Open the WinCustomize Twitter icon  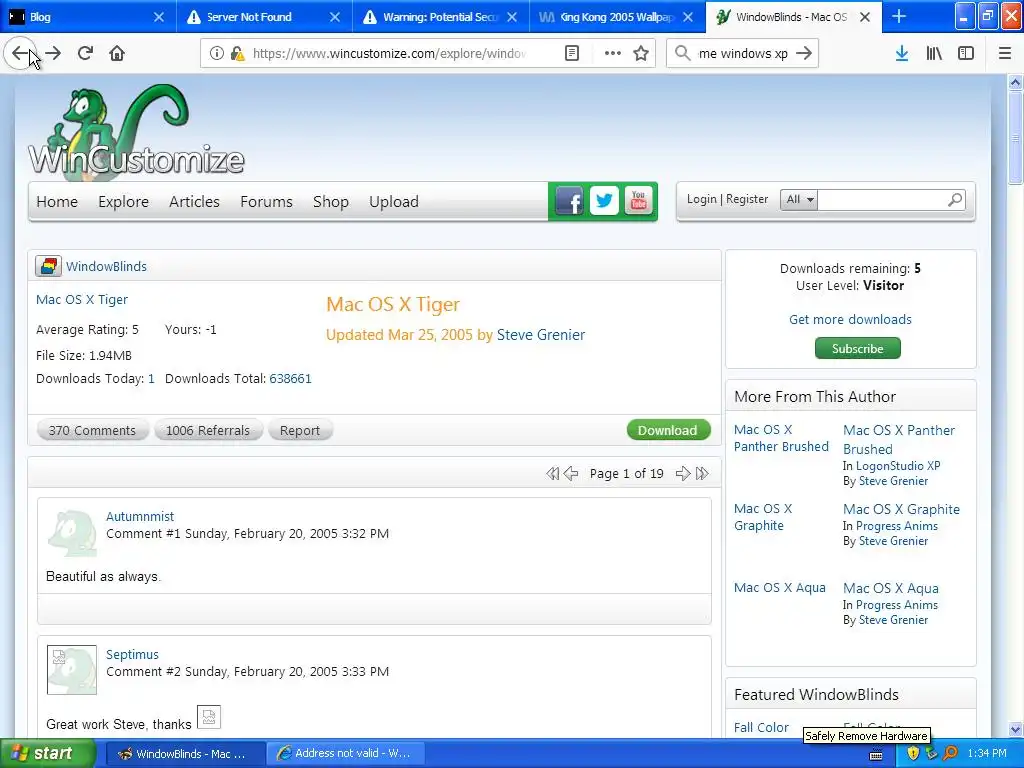[604, 201]
